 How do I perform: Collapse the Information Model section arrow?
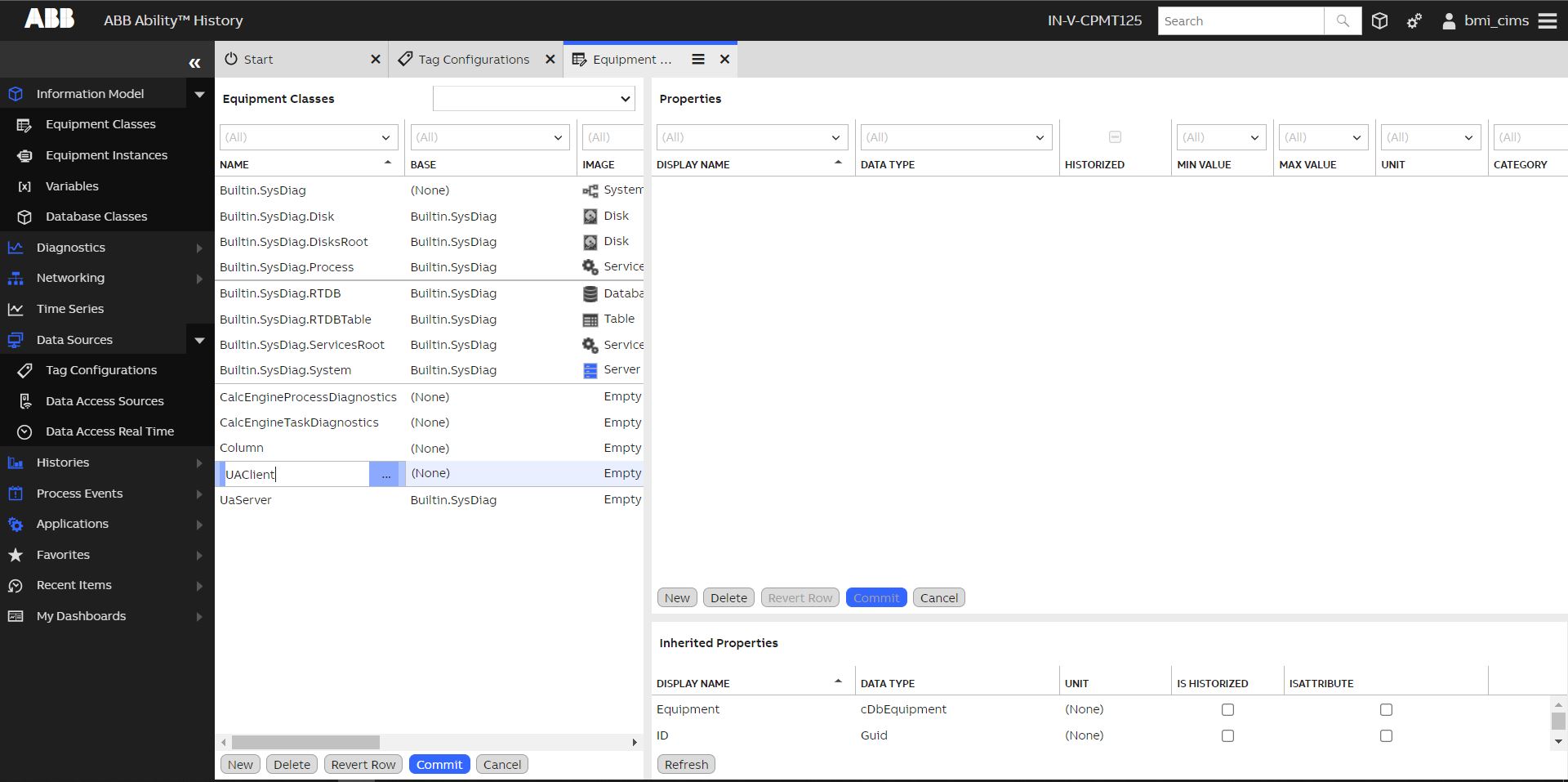(199, 94)
